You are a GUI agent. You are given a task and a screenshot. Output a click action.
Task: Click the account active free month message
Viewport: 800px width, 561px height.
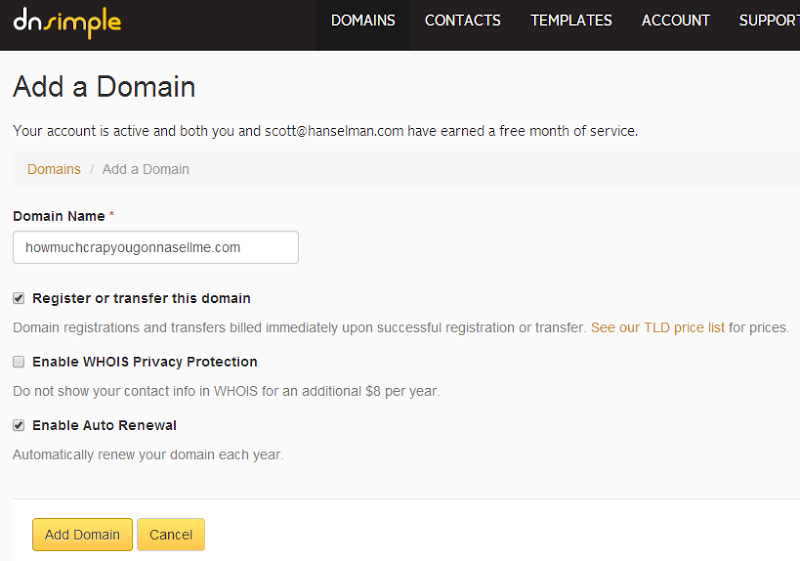(326, 131)
